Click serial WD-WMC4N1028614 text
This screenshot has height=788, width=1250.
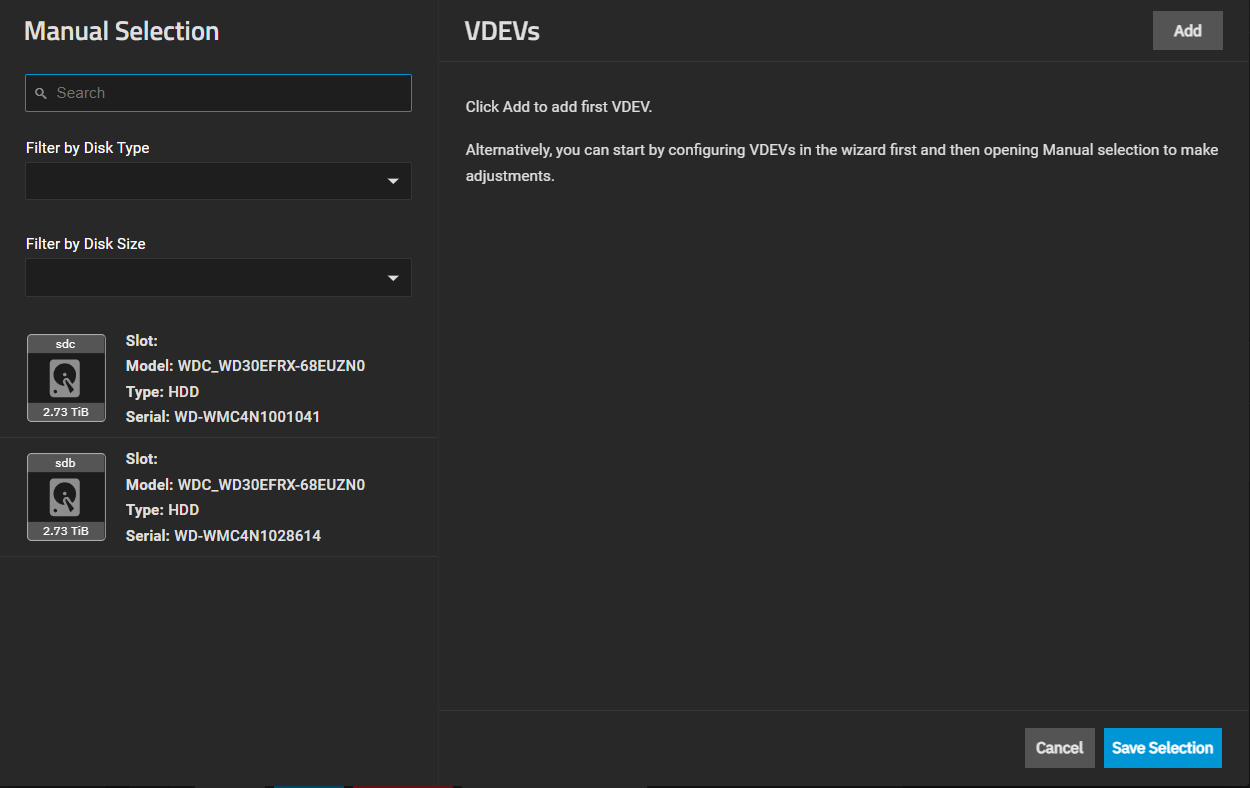pyautogui.click(x=247, y=536)
